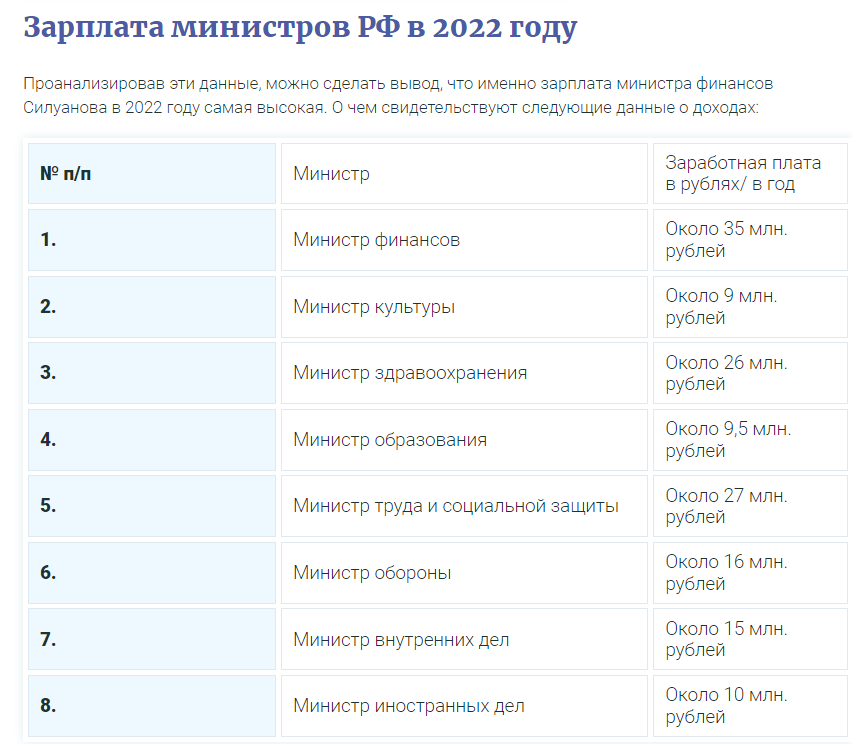Select the 'Министр иностранных дел' cell
852x744 pixels.
tap(464, 706)
